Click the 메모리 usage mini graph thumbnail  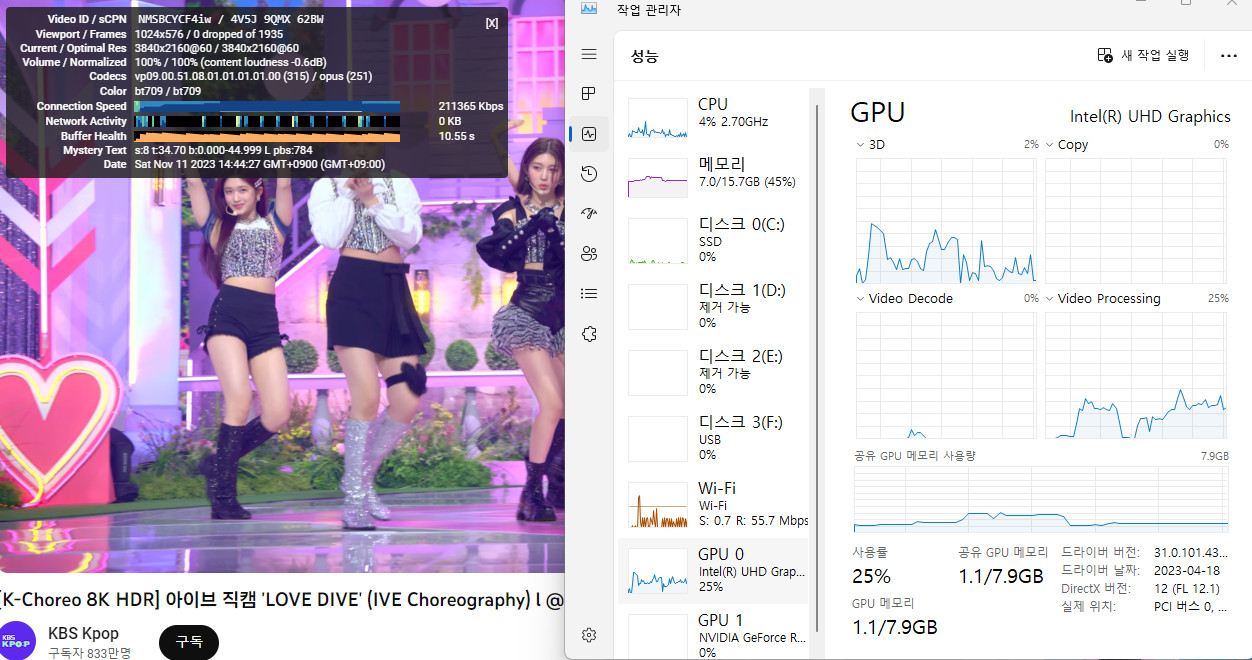click(x=658, y=176)
